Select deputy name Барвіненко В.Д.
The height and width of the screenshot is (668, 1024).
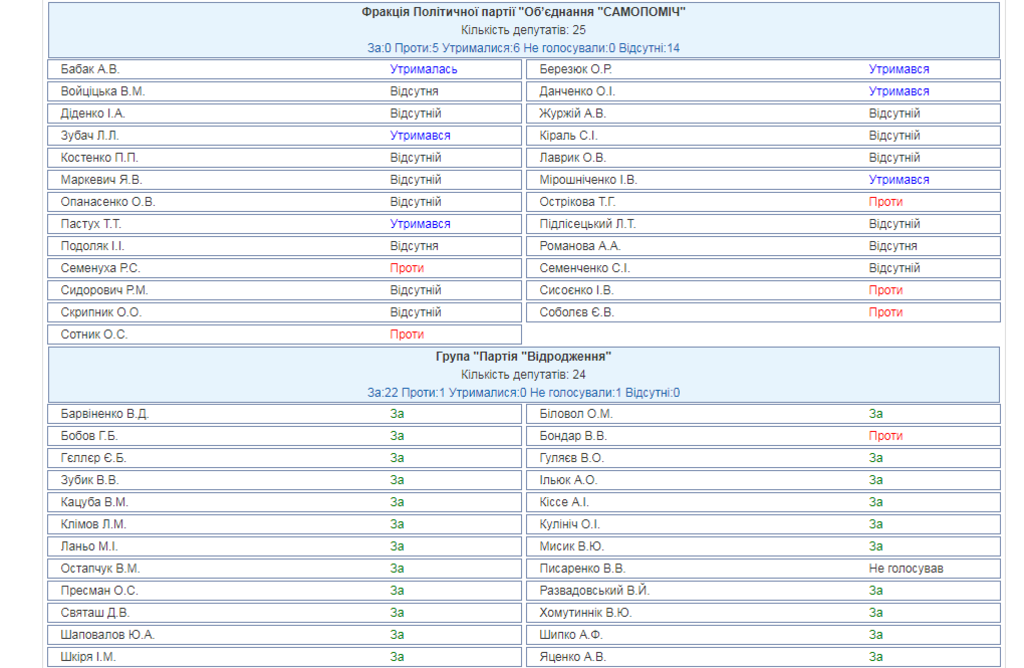[104, 414]
